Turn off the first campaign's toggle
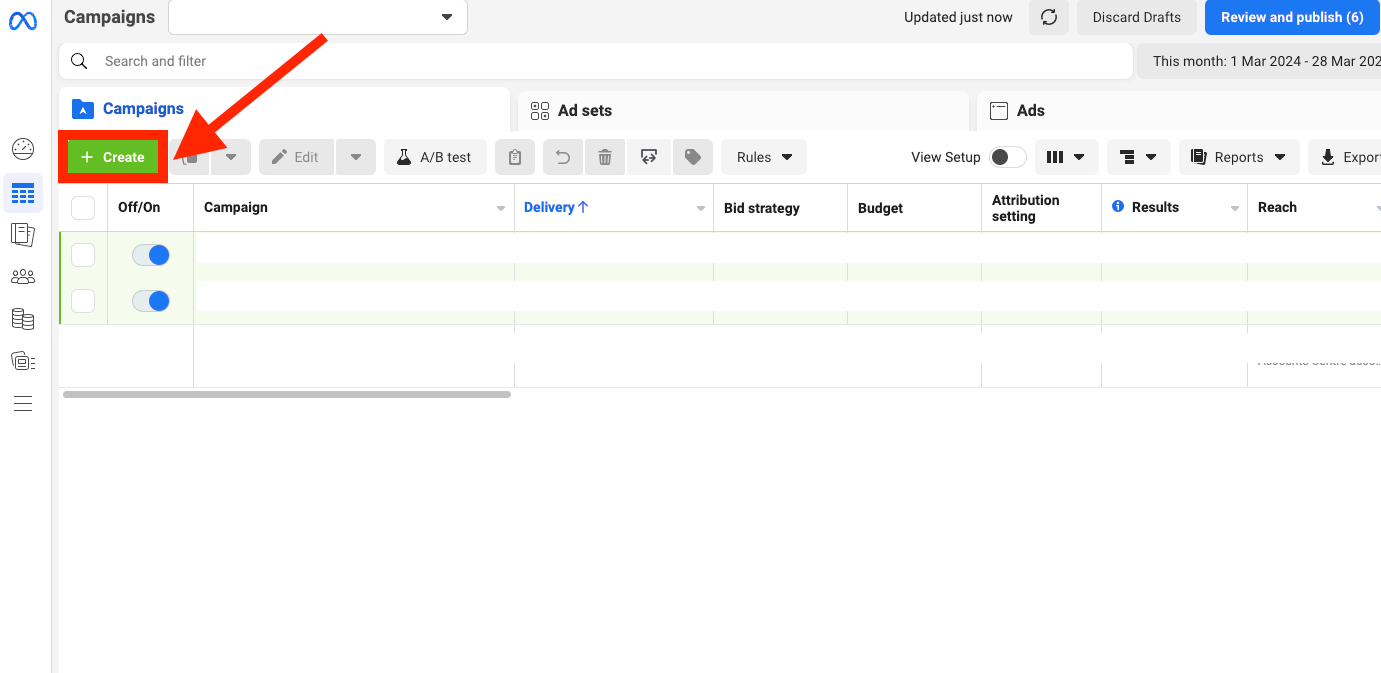1381x673 pixels. [151, 255]
